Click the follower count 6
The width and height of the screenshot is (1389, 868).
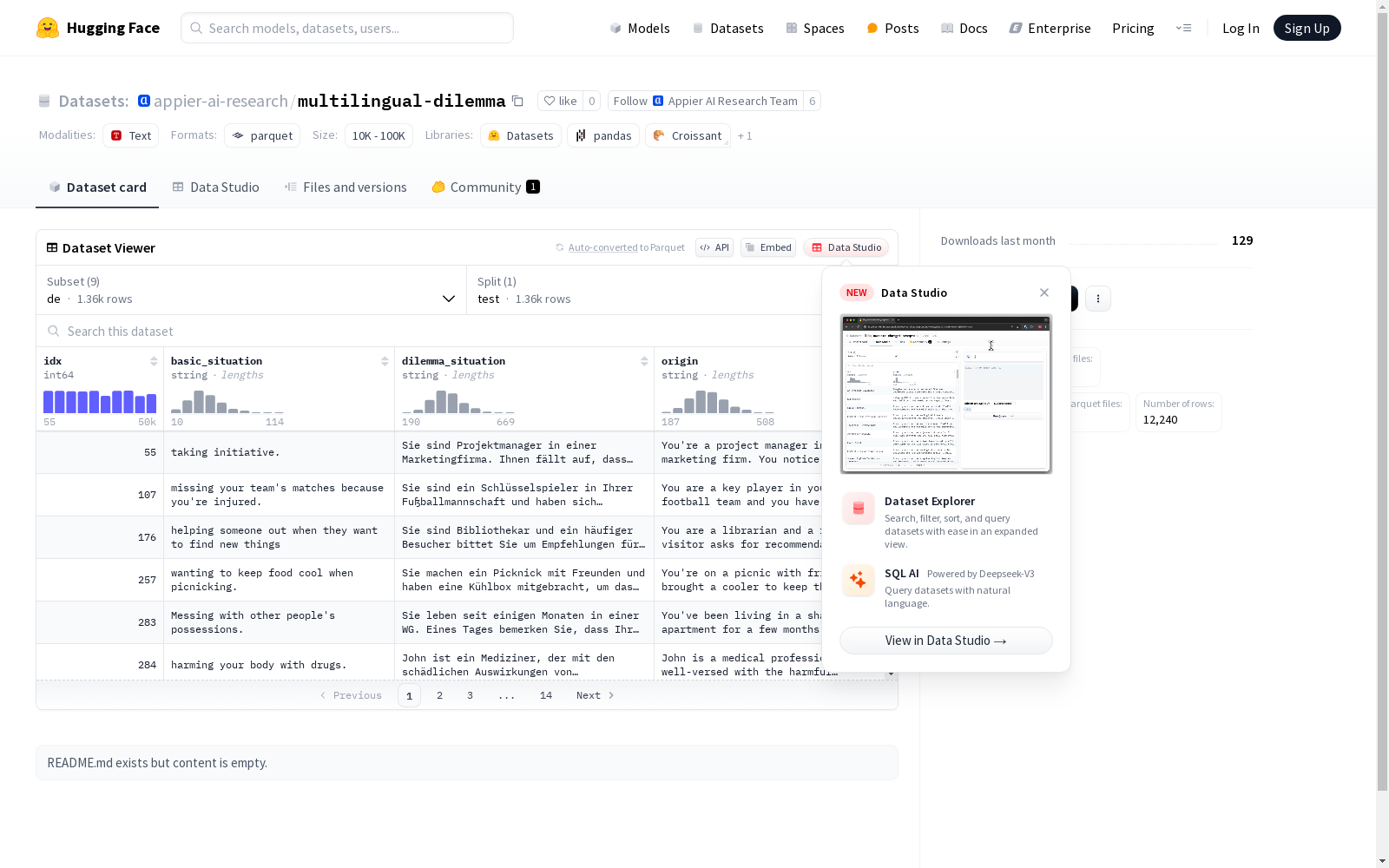pyautogui.click(x=813, y=101)
